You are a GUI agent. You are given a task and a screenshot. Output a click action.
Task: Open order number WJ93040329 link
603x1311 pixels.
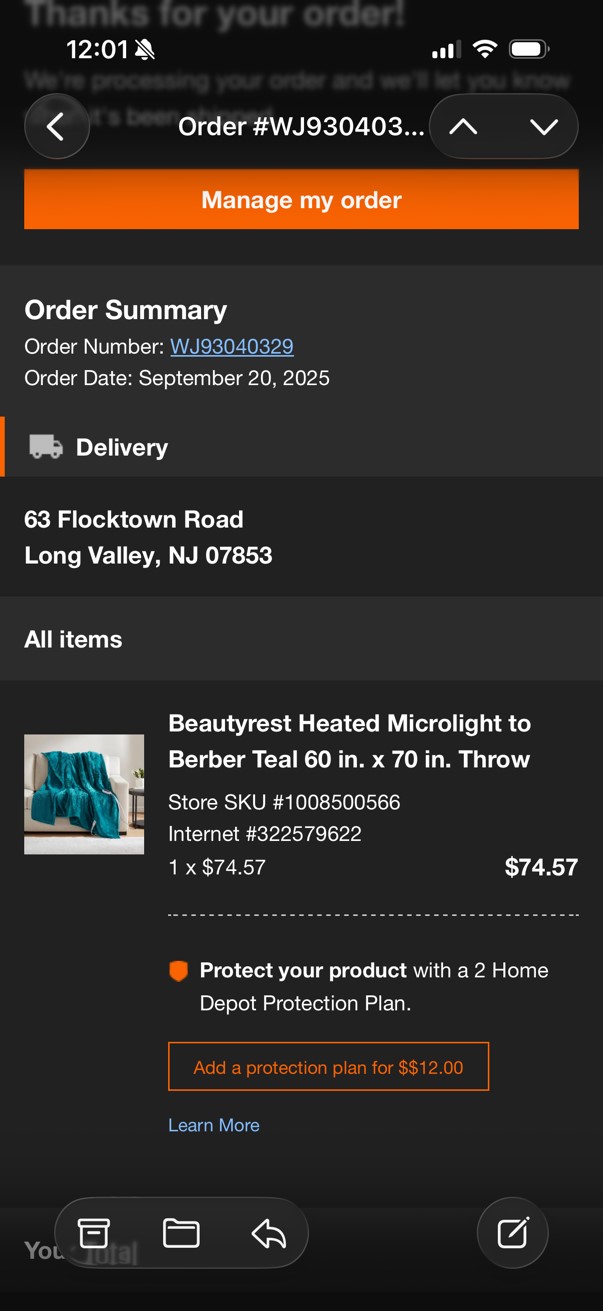click(232, 347)
